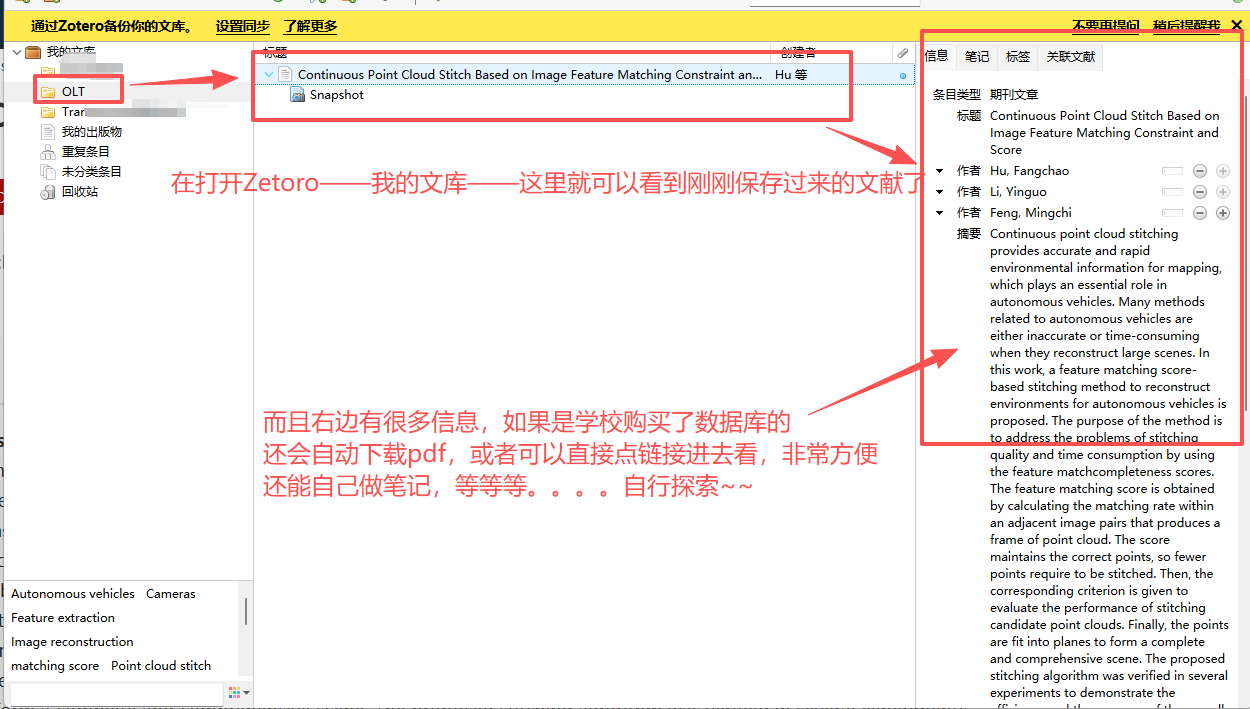Click the 摘要 abstract label
1250x709 pixels.
click(969, 234)
